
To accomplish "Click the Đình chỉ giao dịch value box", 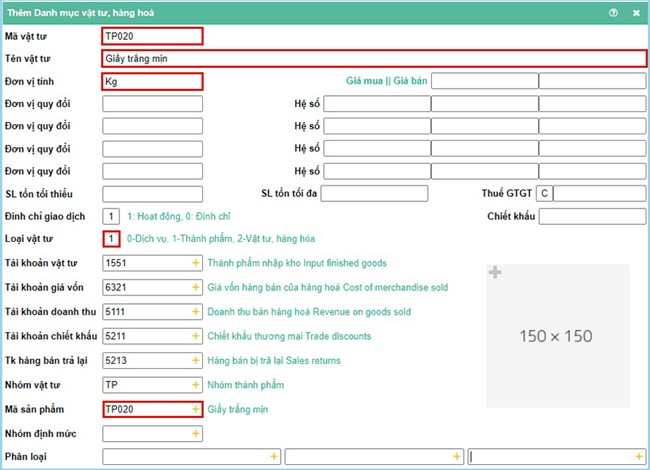I will [x=111, y=216].
